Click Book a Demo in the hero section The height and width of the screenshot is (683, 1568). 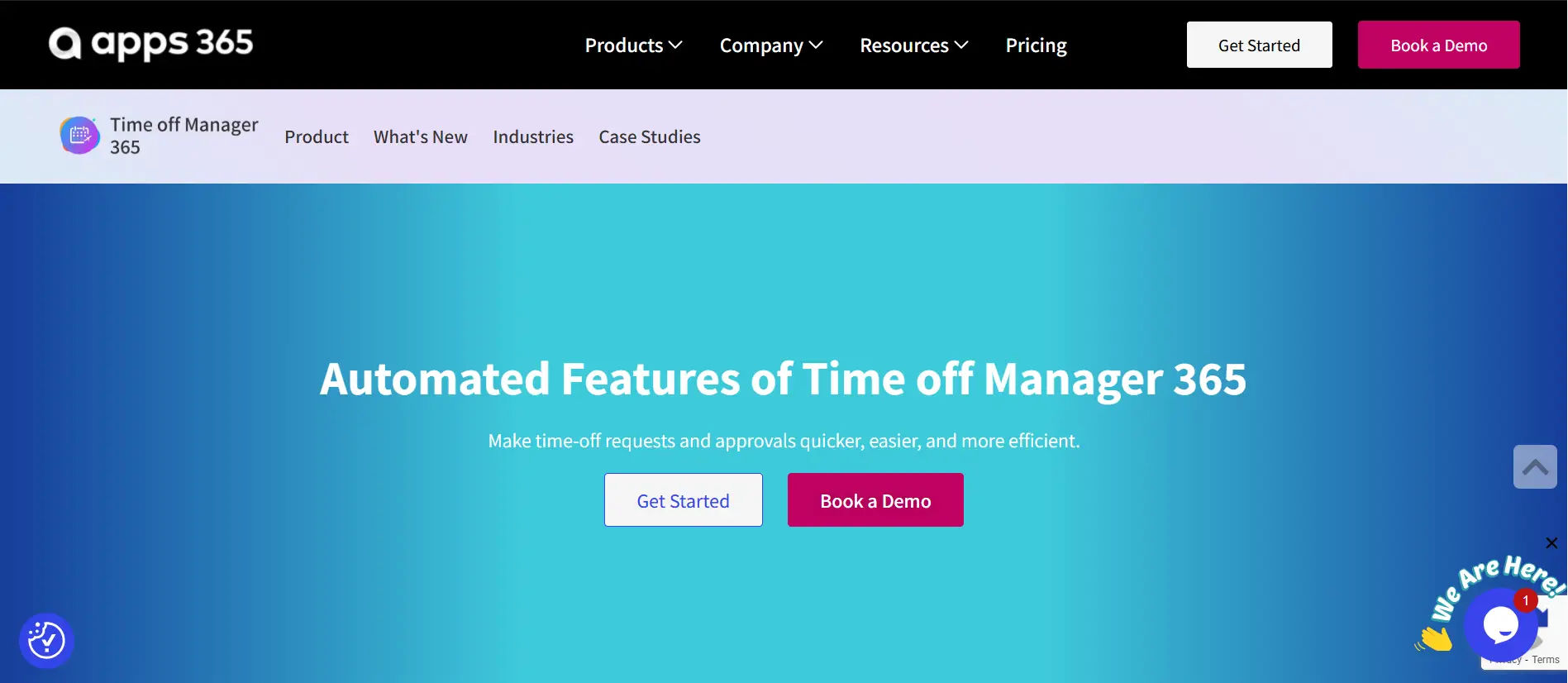[x=875, y=499]
